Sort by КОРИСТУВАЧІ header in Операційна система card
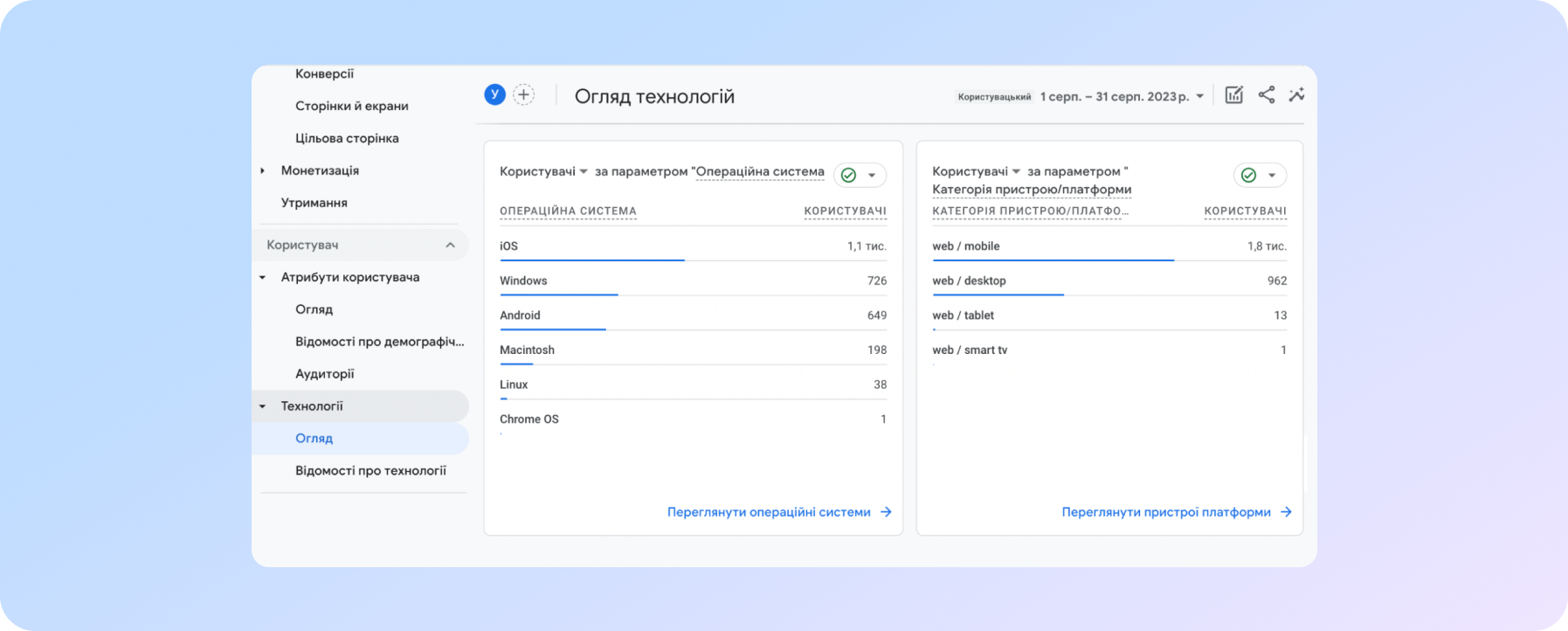Screen dimensions: 1568x631 (x=845, y=211)
